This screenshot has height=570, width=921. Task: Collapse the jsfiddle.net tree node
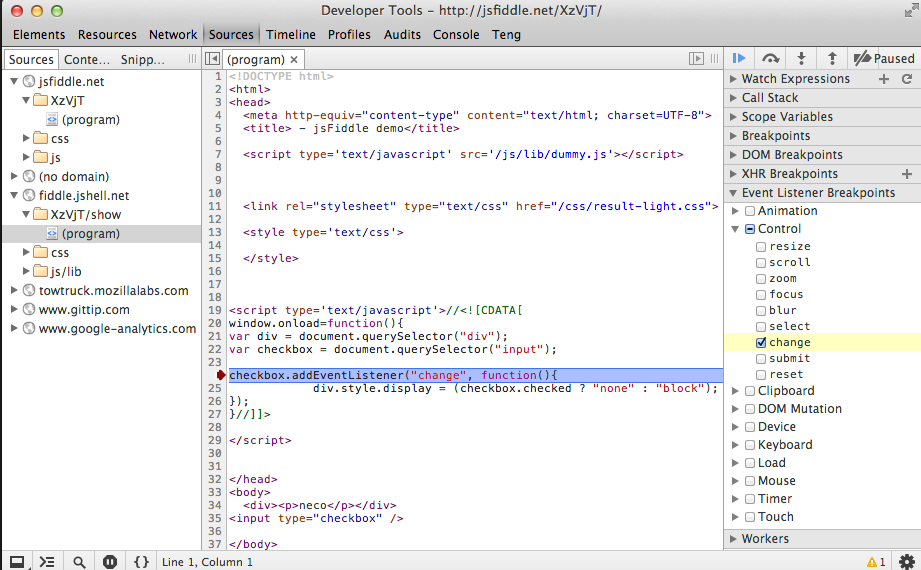14,81
